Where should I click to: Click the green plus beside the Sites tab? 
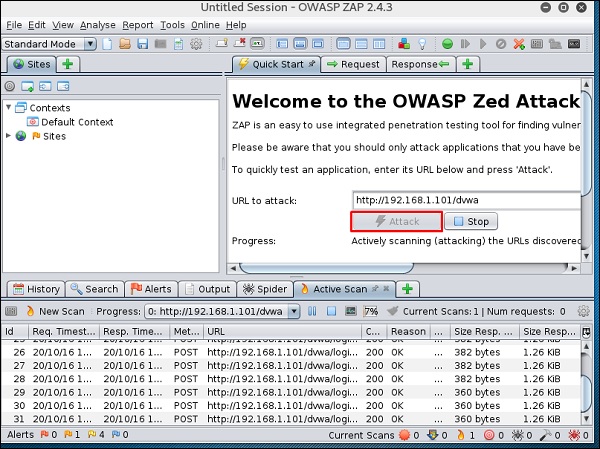(68, 64)
